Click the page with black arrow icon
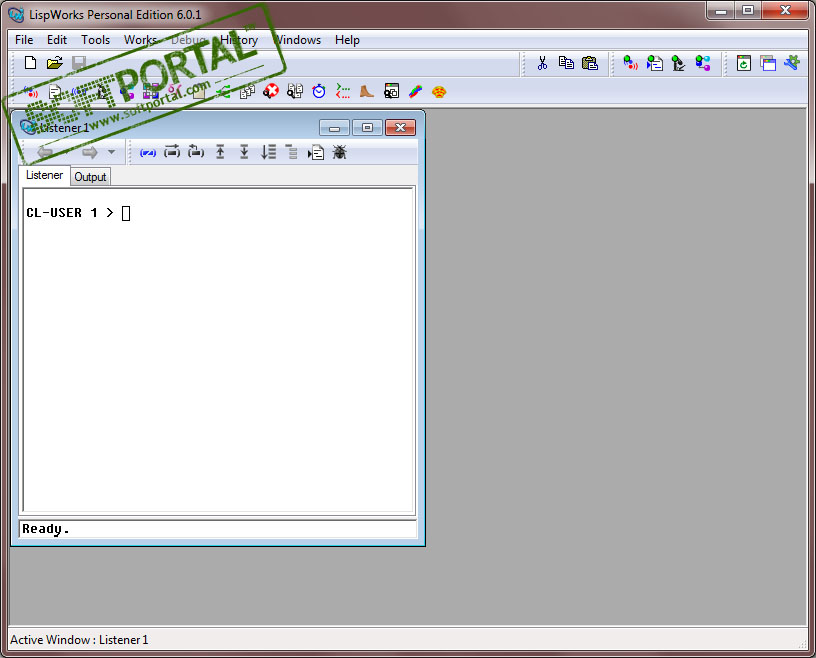Image resolution: width=816 pixels, height=658 pixels. (x=316, y=153)
